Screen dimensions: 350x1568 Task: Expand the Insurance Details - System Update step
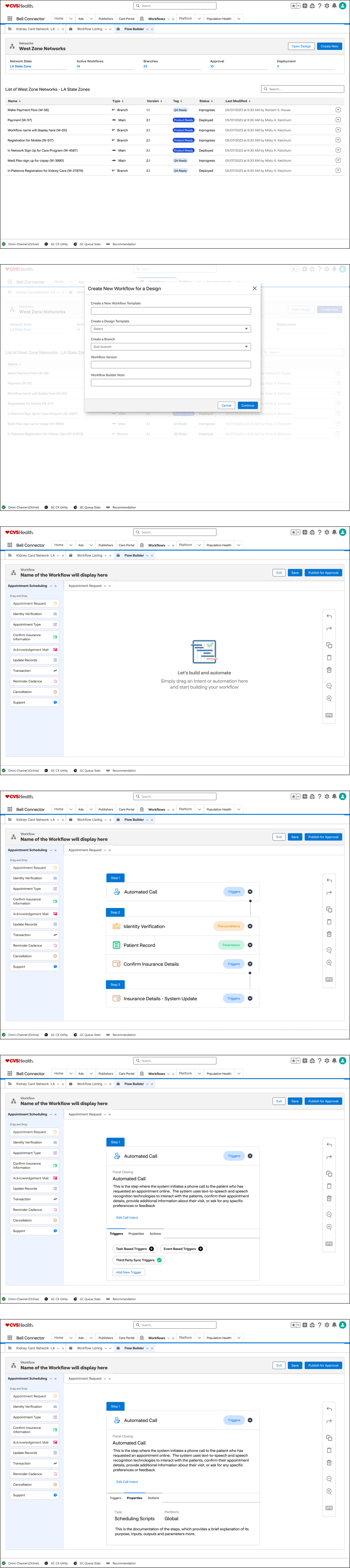[250, 998]
